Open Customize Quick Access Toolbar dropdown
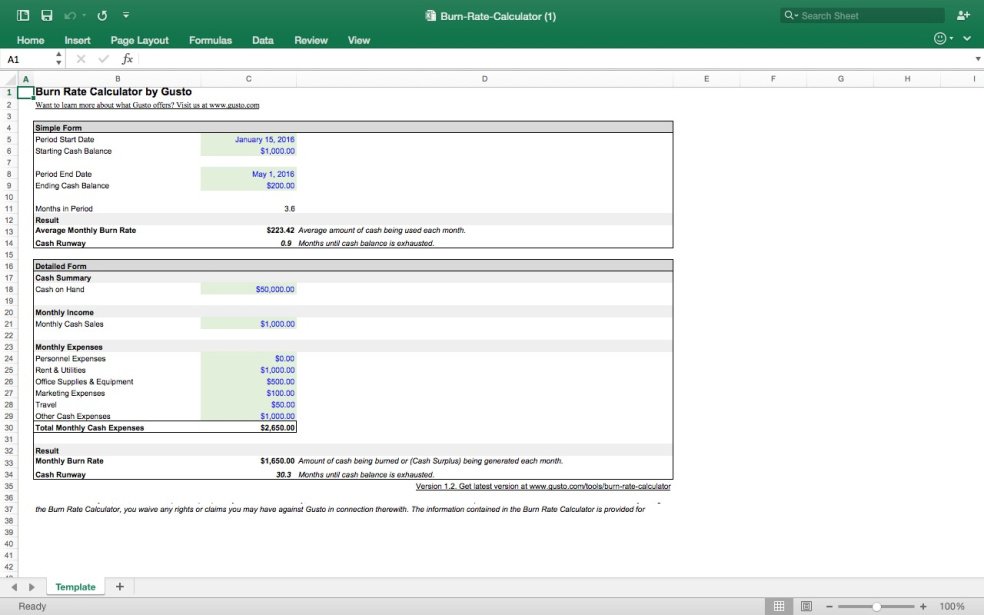This screenshot has height=615, width=984. click(x=125, y=16)
